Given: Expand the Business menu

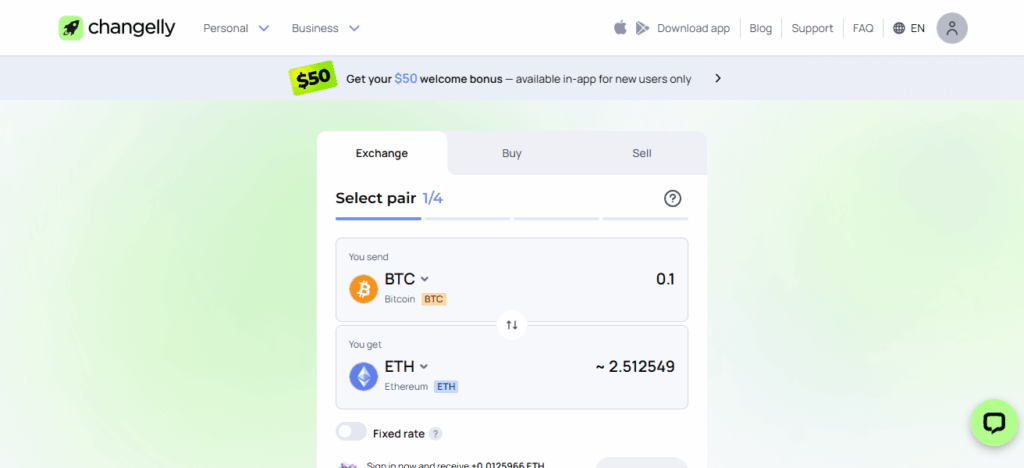Looking at the screenshot, I should point(325,28).
